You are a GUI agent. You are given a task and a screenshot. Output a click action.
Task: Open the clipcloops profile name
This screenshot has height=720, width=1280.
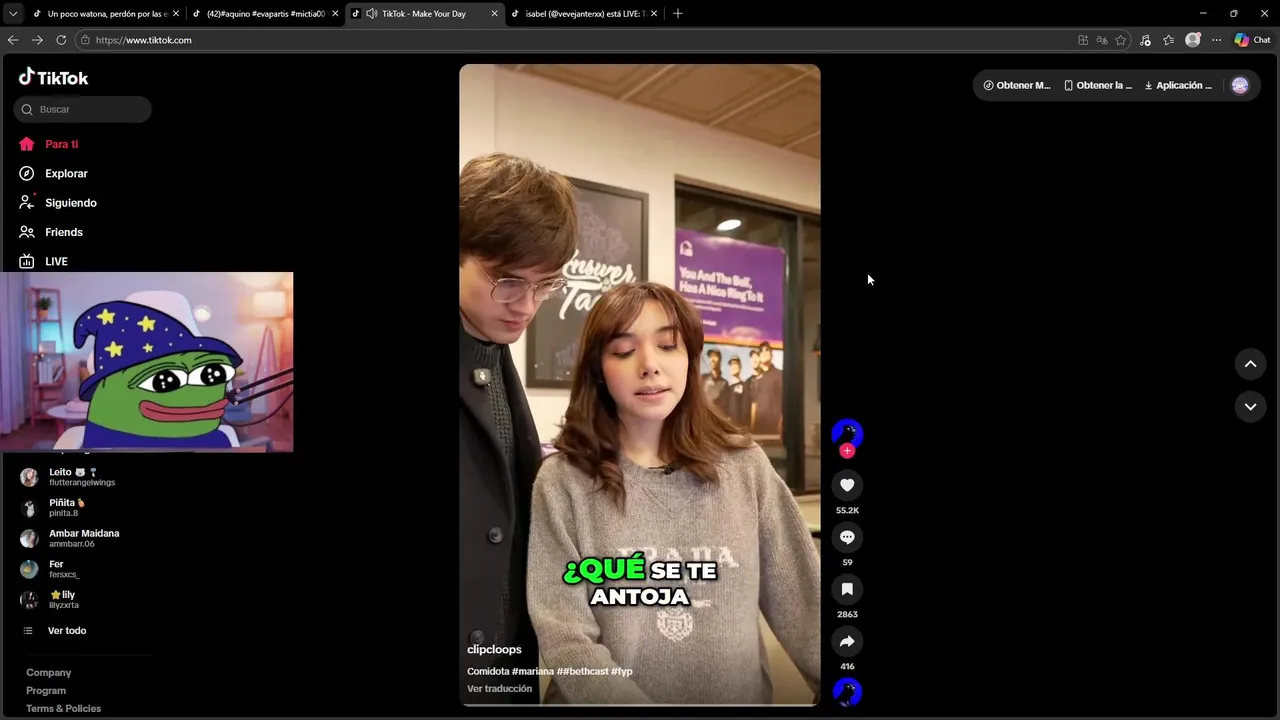[494, 649]
